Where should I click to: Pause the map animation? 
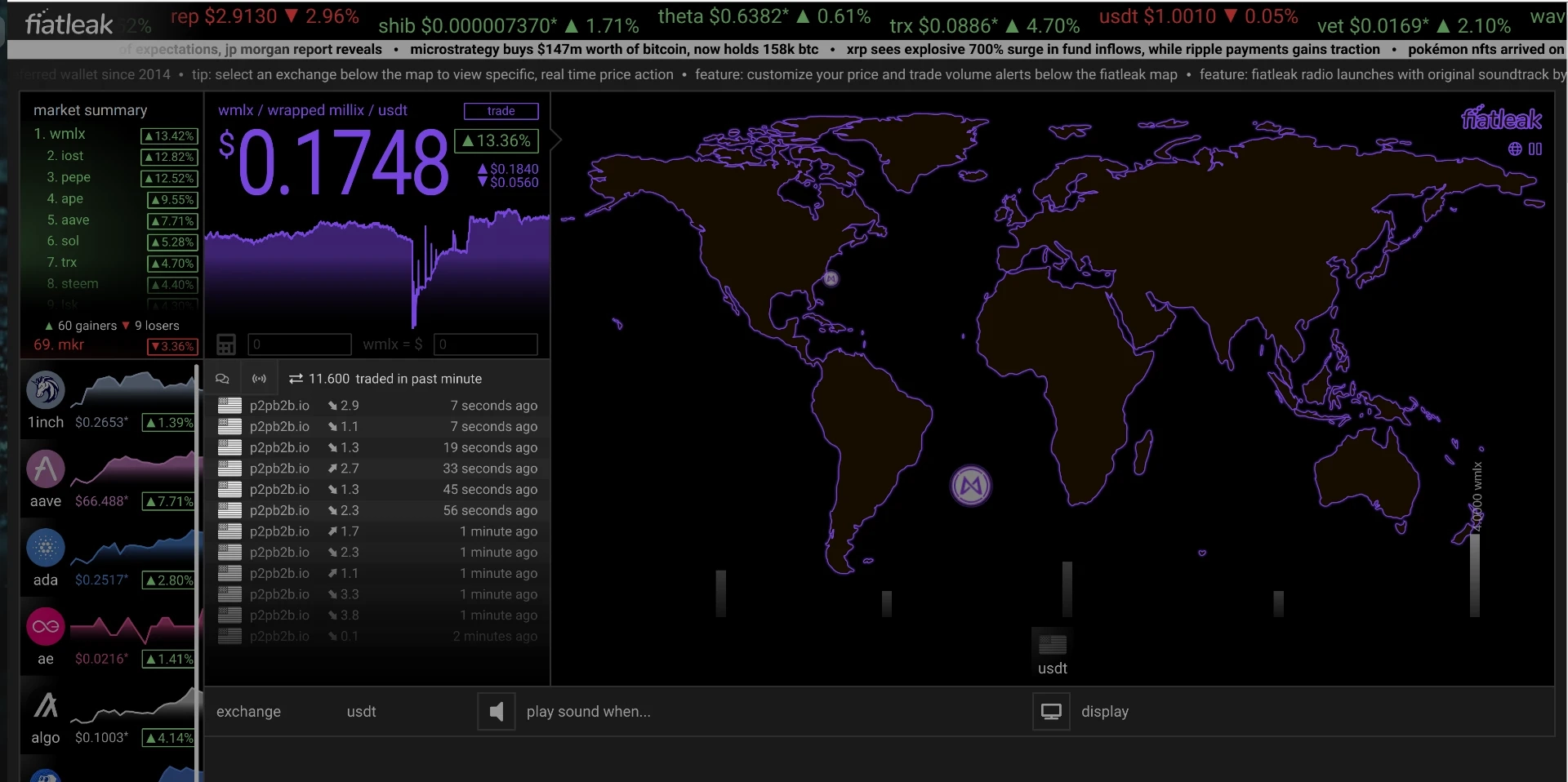pos(1535,149)
